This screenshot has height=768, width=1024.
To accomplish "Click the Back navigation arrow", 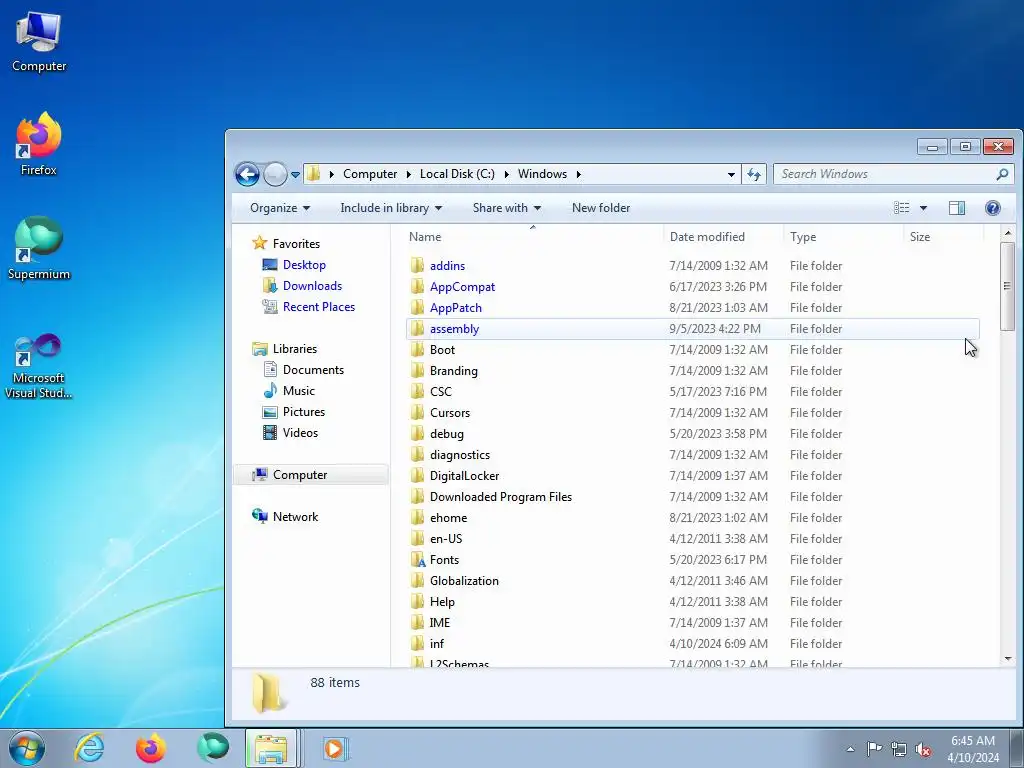I will pyautogui.click(x=248, y=174).
